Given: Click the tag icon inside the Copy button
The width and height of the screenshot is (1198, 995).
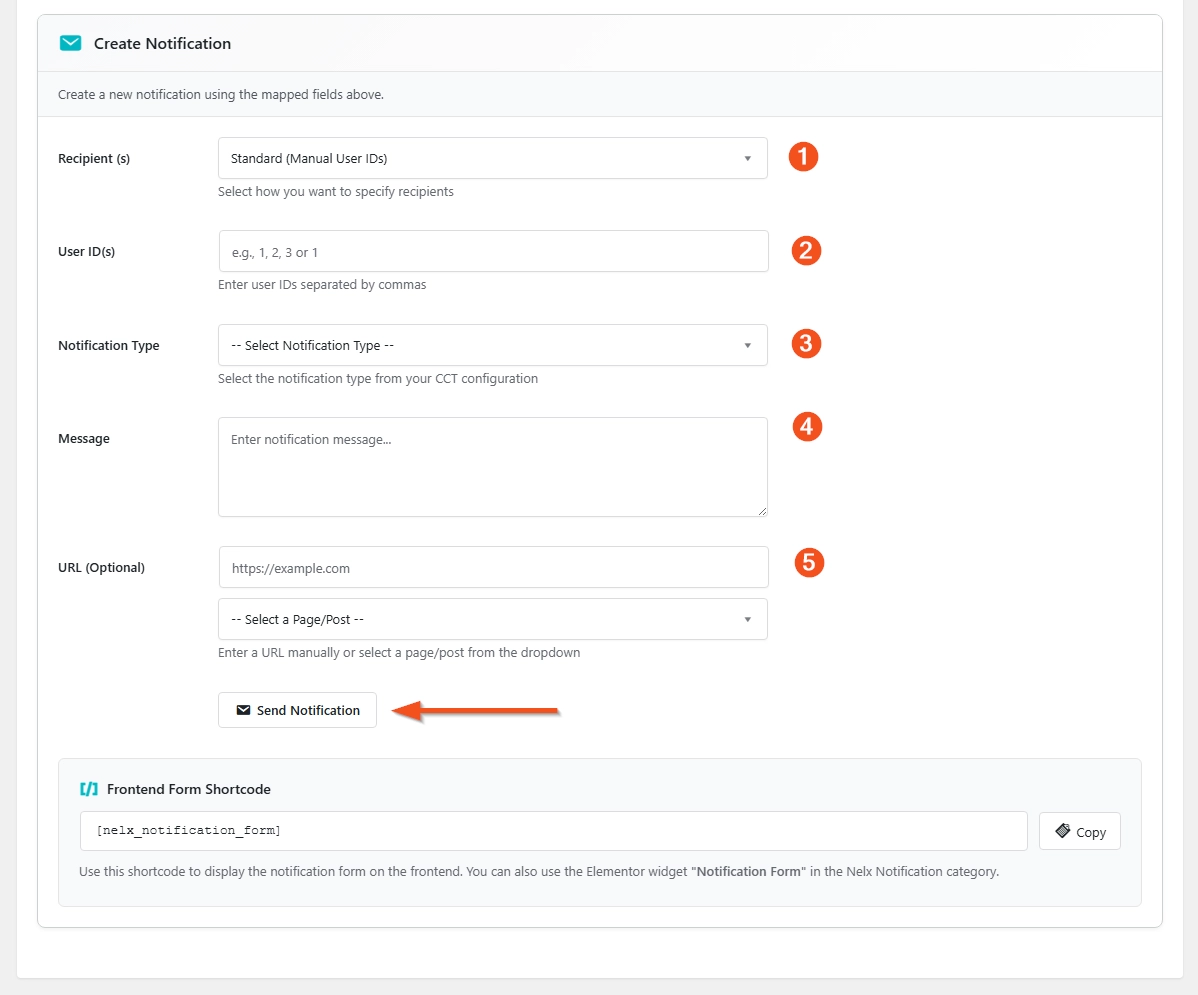Looking at the screenshot, I should (x=1063, y=831).
